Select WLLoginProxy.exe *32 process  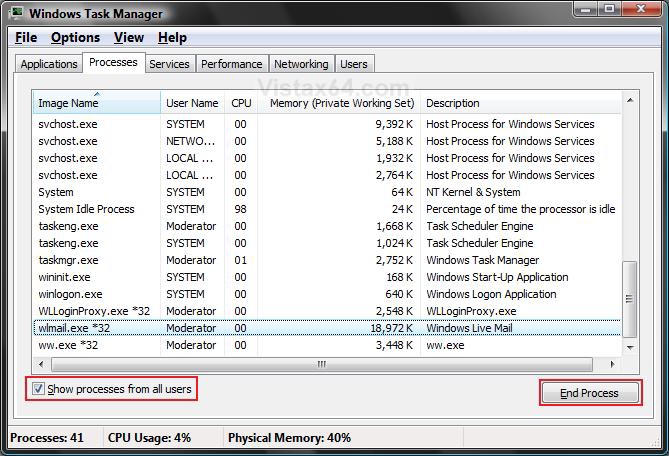point(327,311)
